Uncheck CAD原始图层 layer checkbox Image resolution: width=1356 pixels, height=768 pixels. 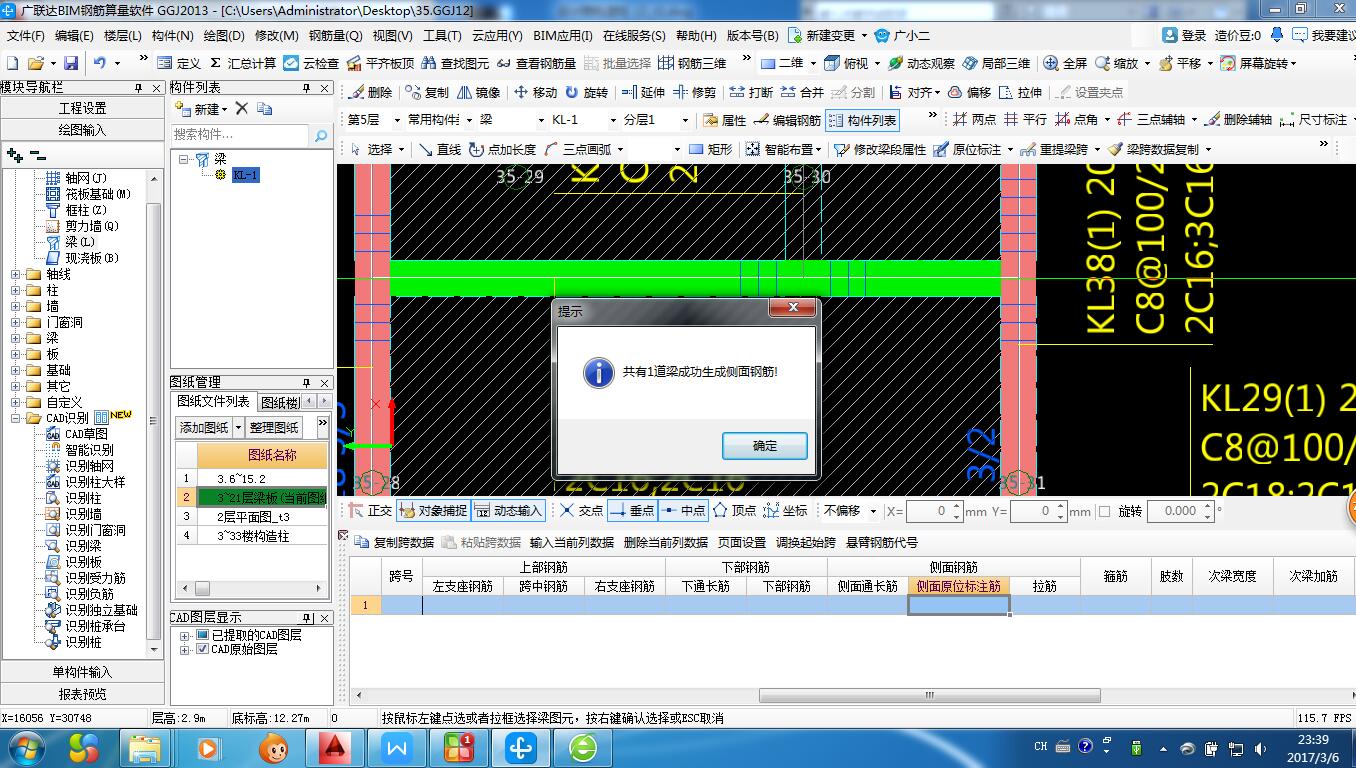click(x=203, y=650)
